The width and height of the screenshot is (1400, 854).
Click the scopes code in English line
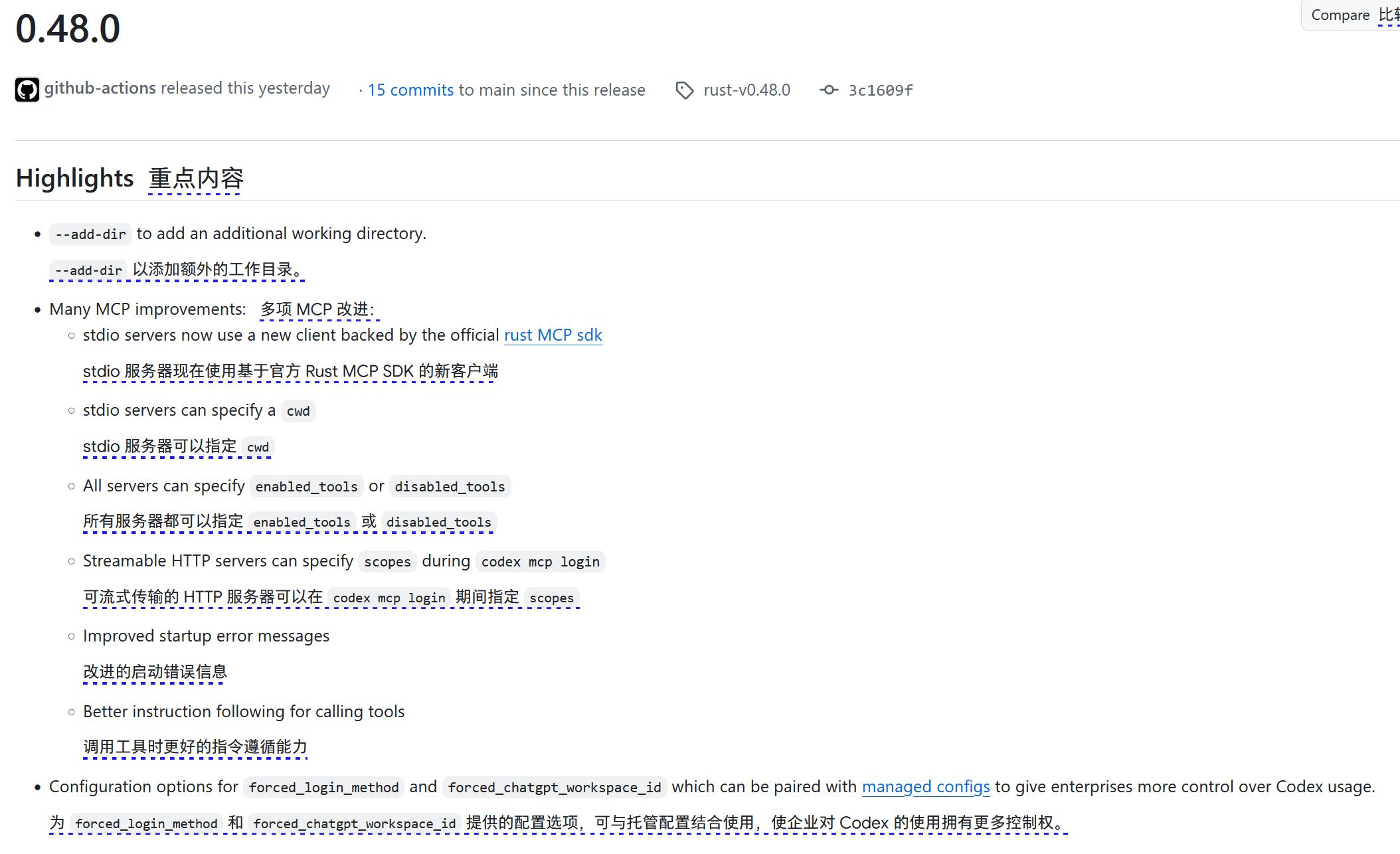387,562
